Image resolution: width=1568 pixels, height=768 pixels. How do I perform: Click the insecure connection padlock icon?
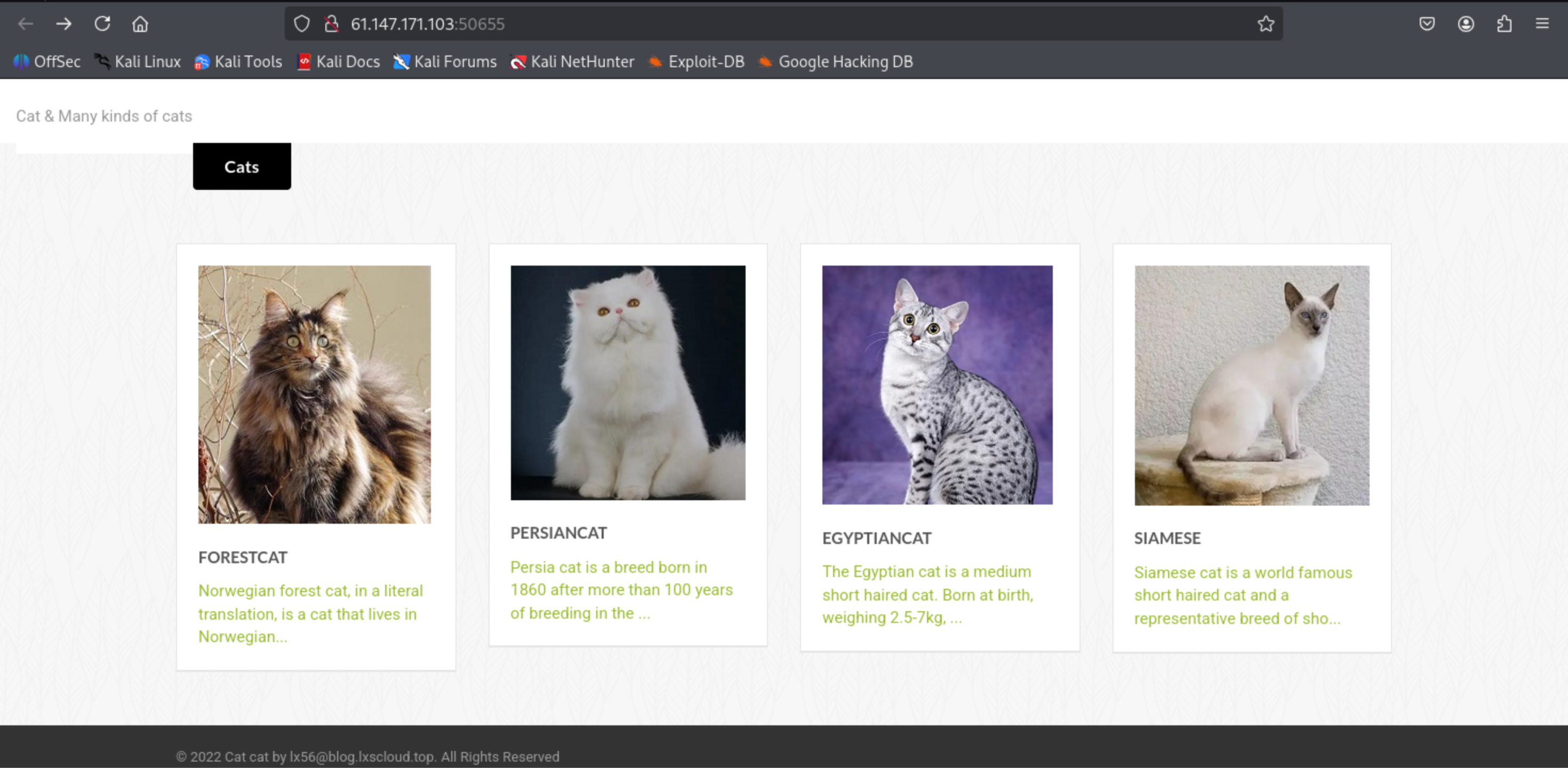click(x=331, y=24)
